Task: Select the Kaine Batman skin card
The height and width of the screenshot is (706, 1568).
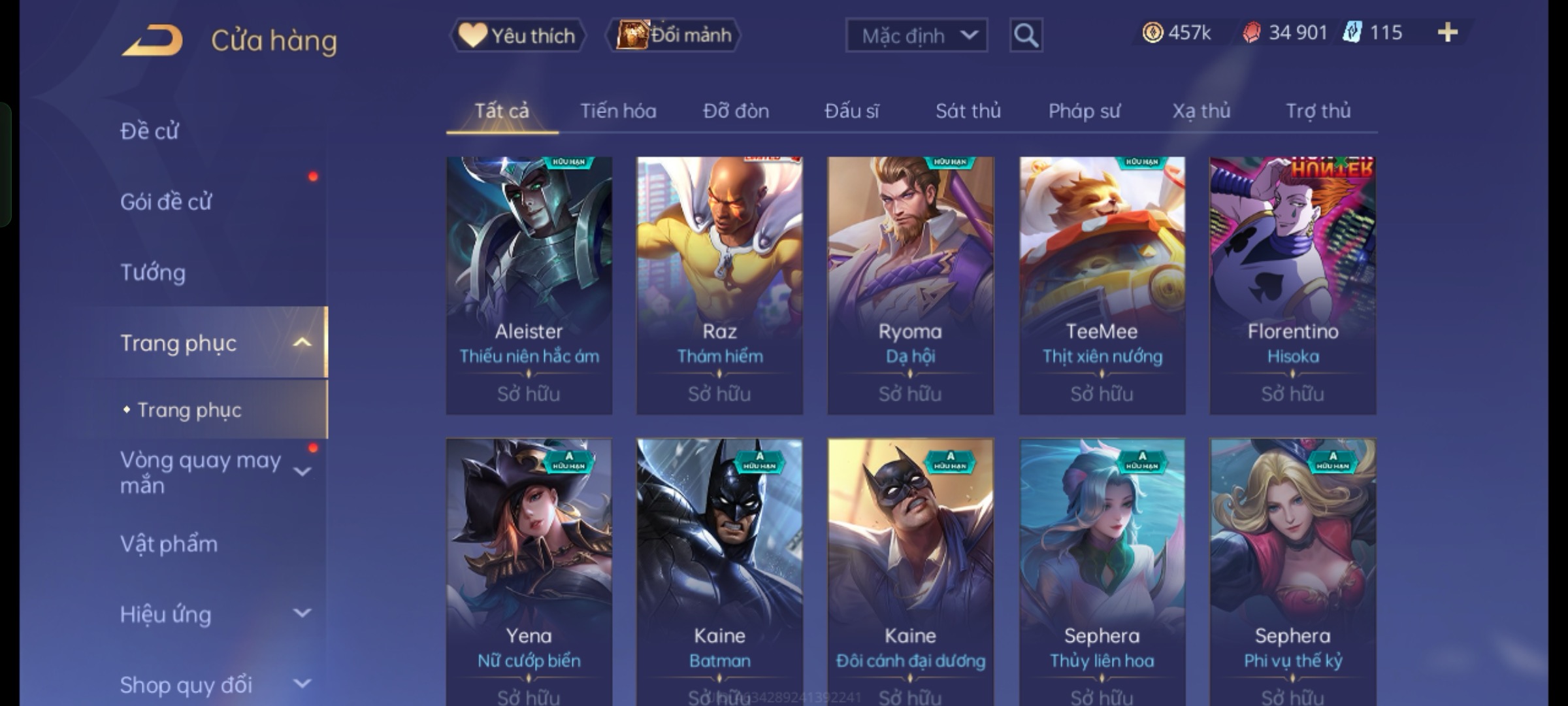Action: click(719, 572)
